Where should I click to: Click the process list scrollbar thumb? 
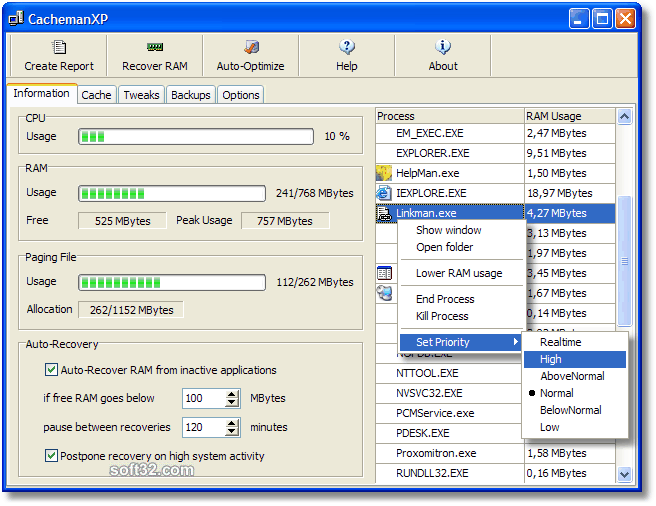pos(624,261)
